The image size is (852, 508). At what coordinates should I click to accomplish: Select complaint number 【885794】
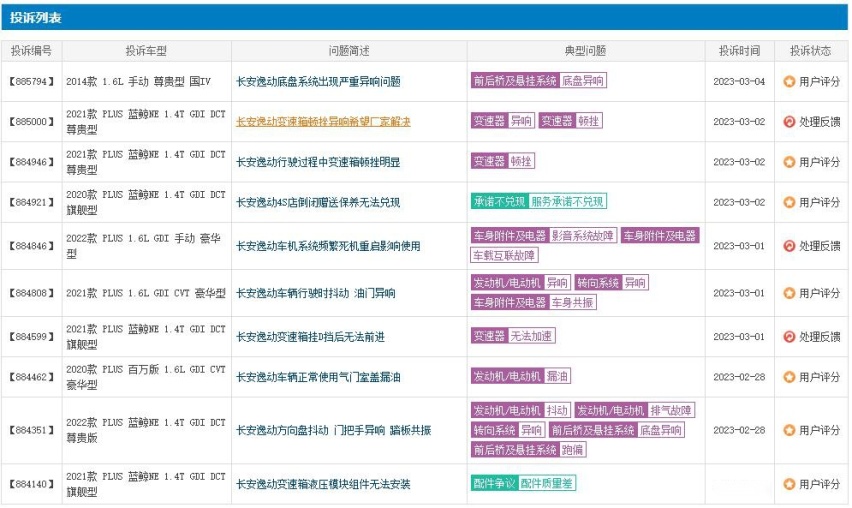pos(32,81)
